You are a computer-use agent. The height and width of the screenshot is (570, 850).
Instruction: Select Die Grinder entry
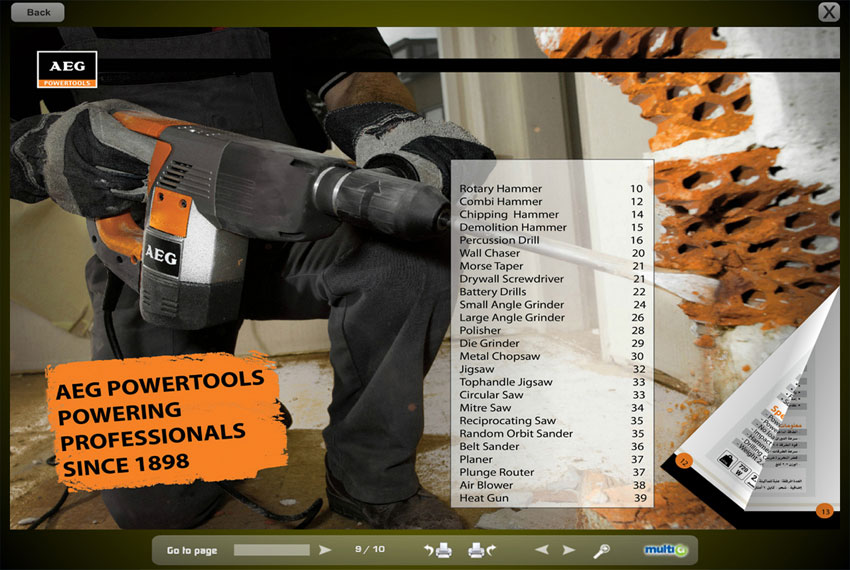(x=551, y=343)
